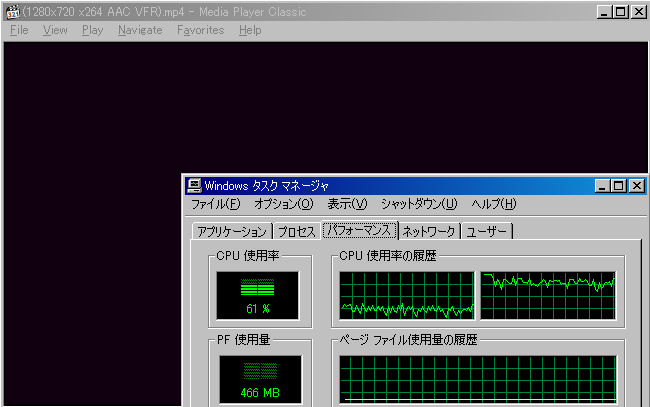Open the オプション(O) menu in Task Manager
650x407 pixels.
[x=284, y=204]
